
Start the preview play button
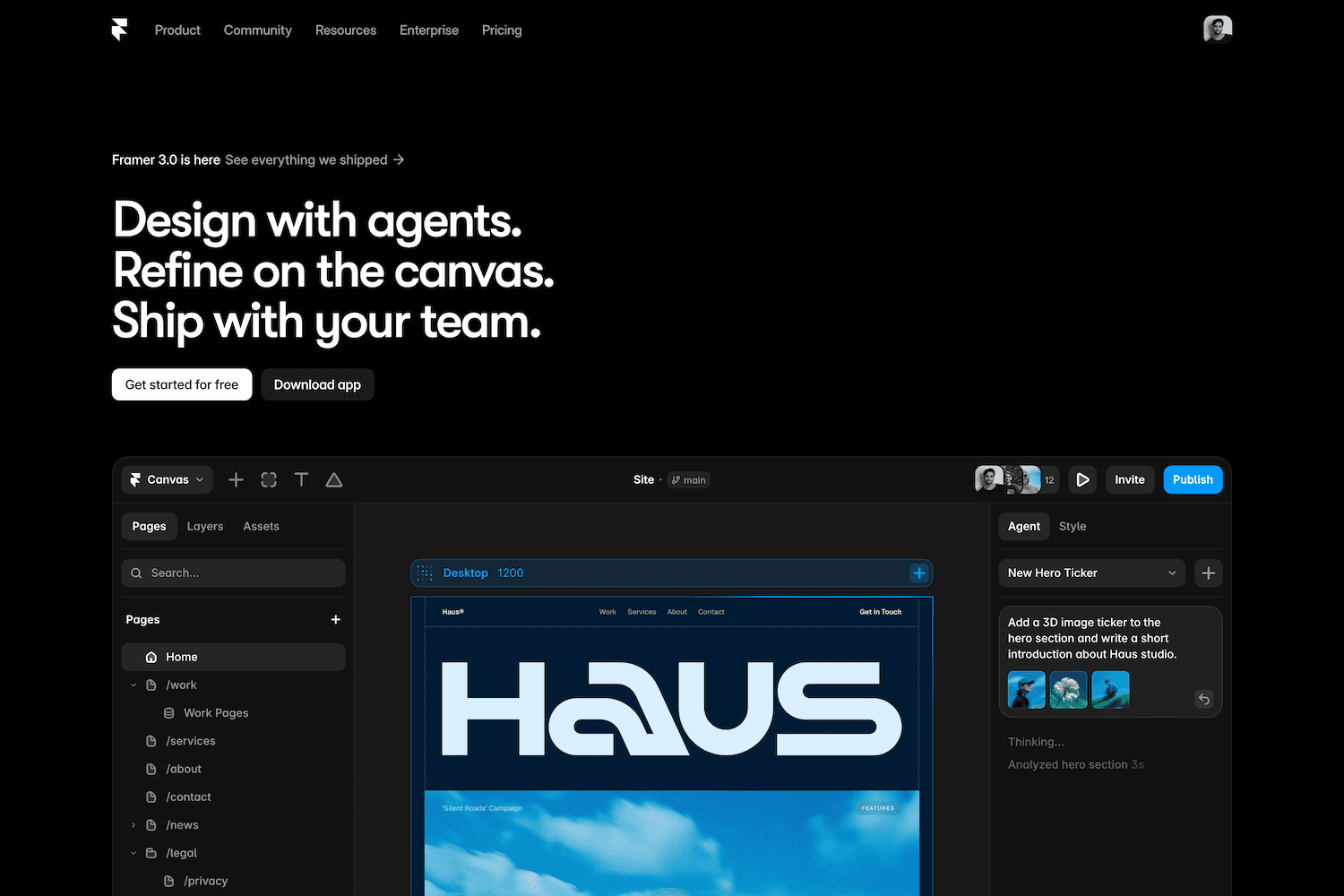point(1082,479)
